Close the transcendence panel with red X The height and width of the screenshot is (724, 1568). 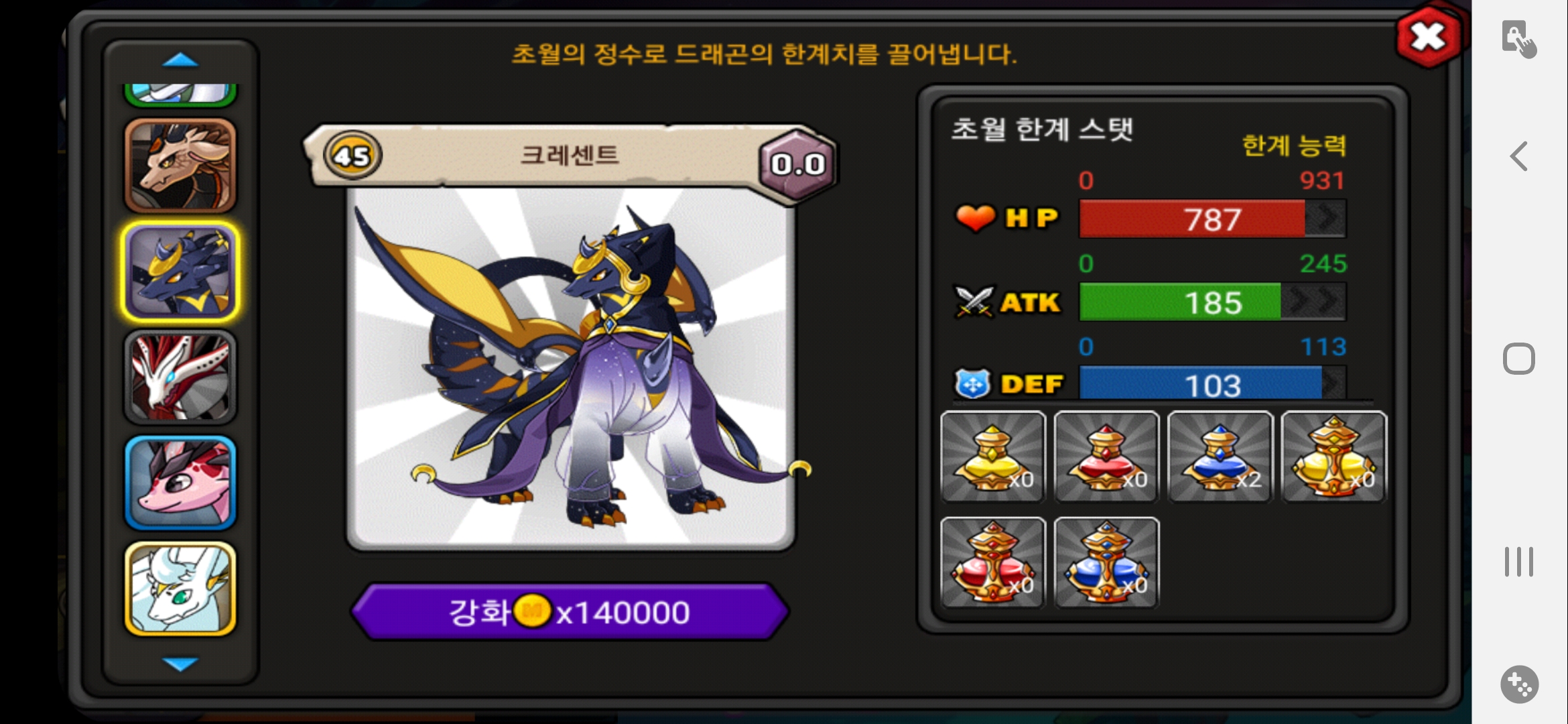coord(1429,38)
